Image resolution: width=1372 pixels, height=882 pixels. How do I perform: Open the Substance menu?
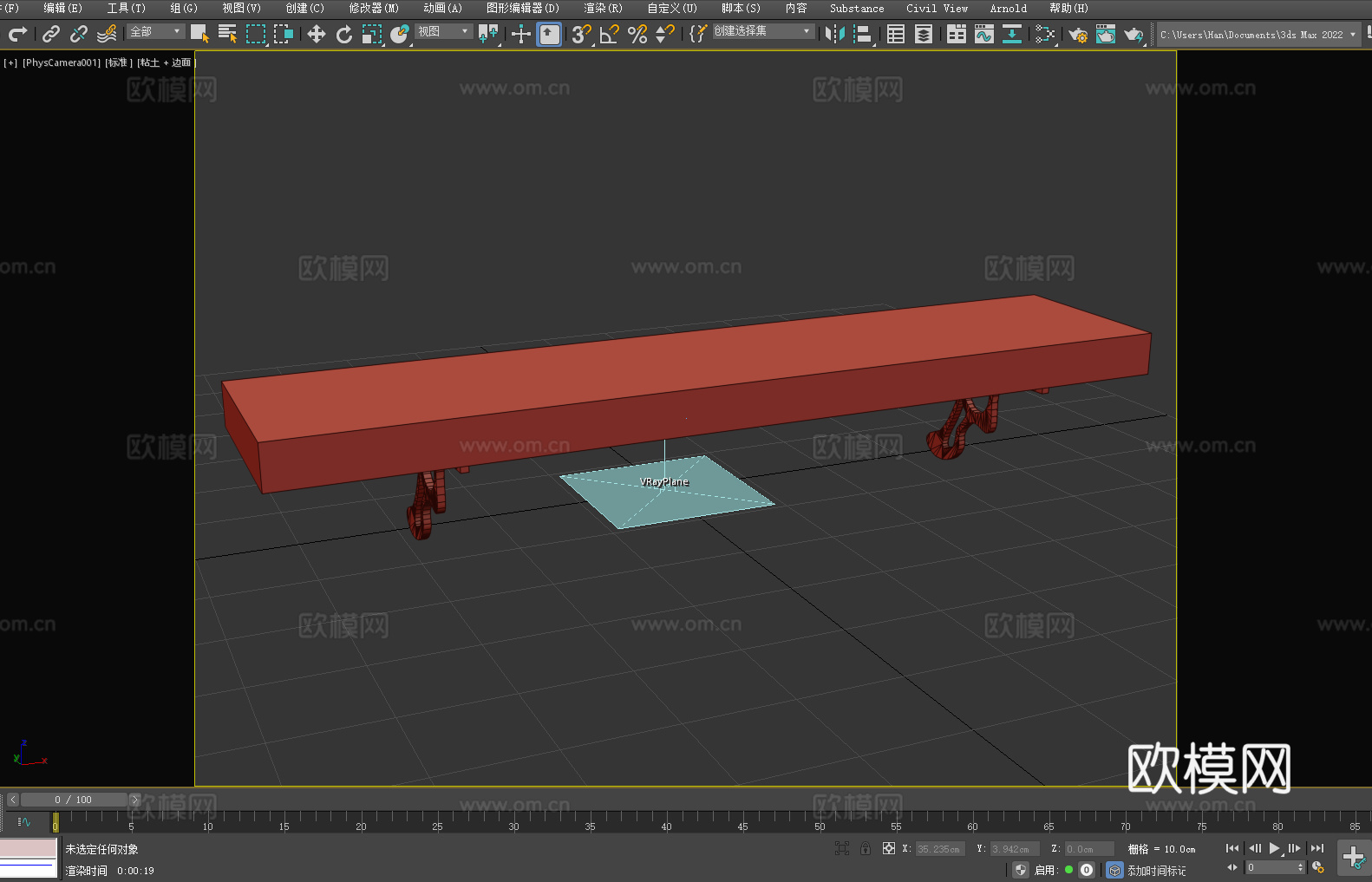pyautogui.click(x=857, y=8)
